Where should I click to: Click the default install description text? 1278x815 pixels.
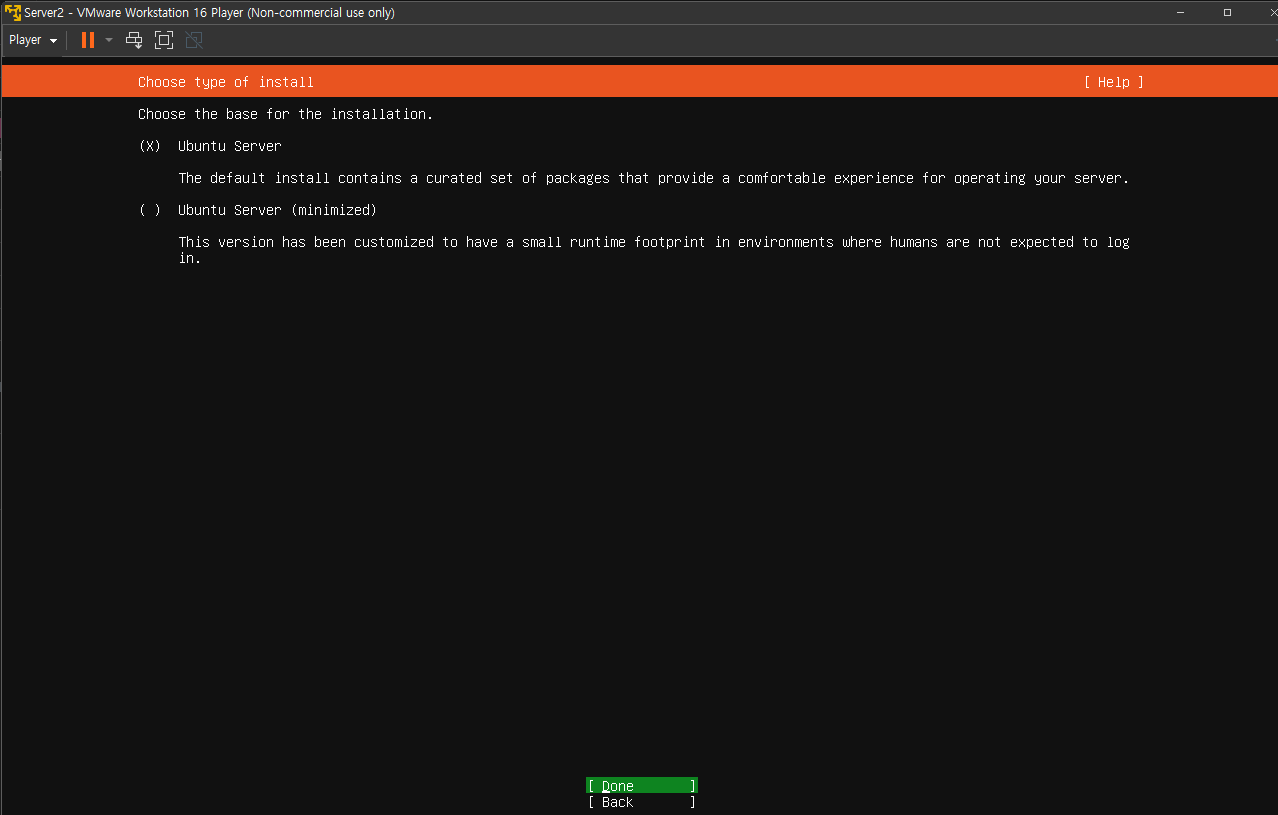pyautogui.click(x=654, y=178)
